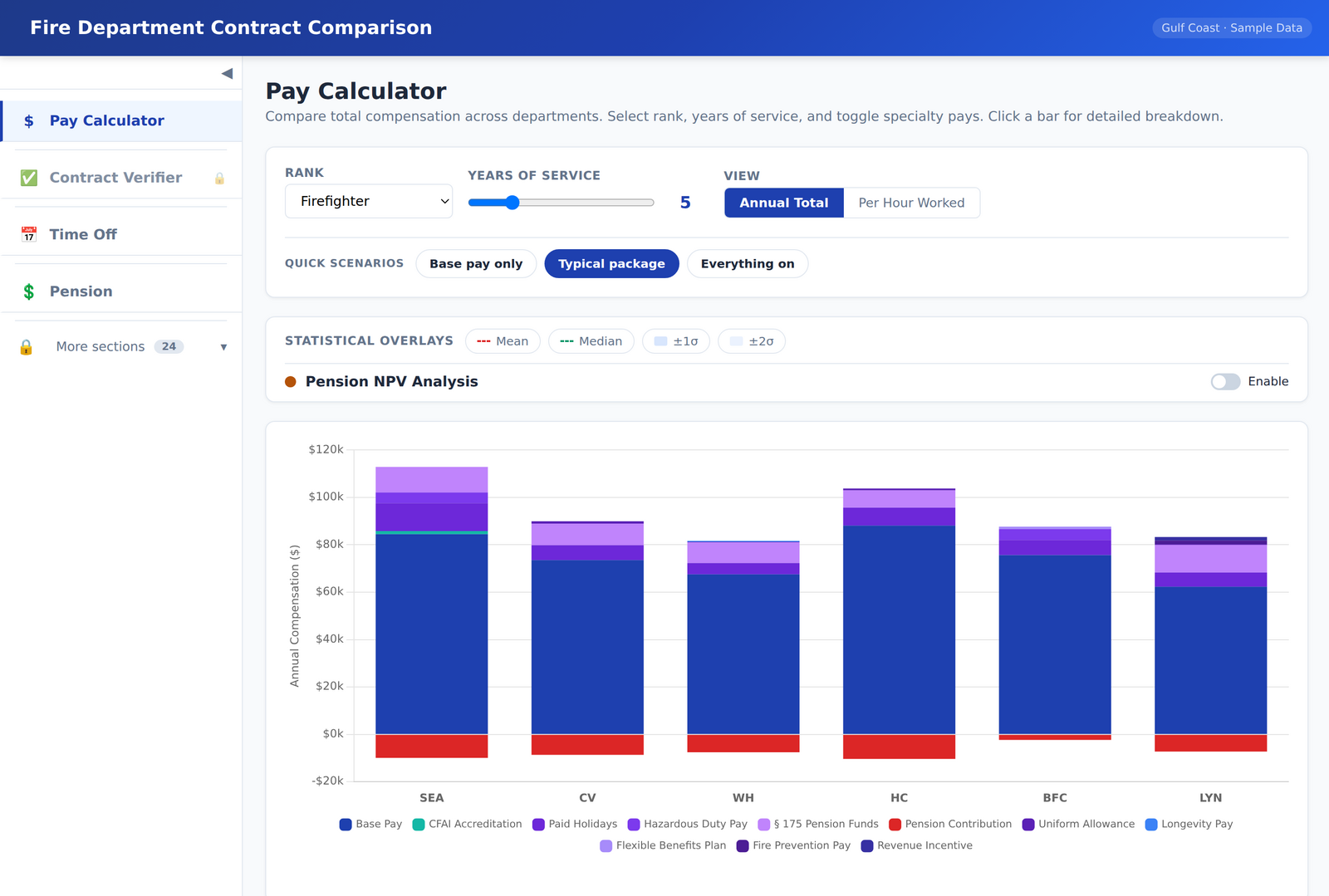Toggle Longevity Pay legend entry
This screenshot has width=1329, height=896.
[1189, 825]
